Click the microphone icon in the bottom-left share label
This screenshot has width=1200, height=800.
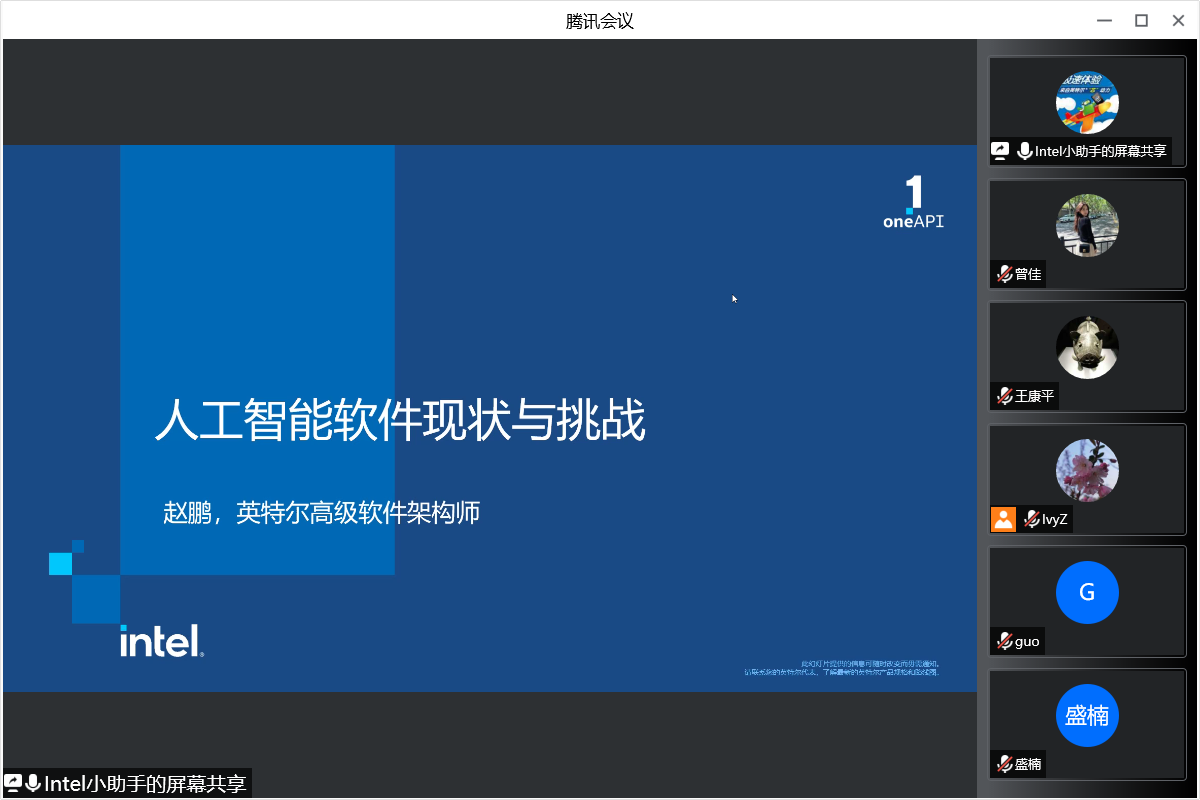pyautogui.click(x=33, y=783)
